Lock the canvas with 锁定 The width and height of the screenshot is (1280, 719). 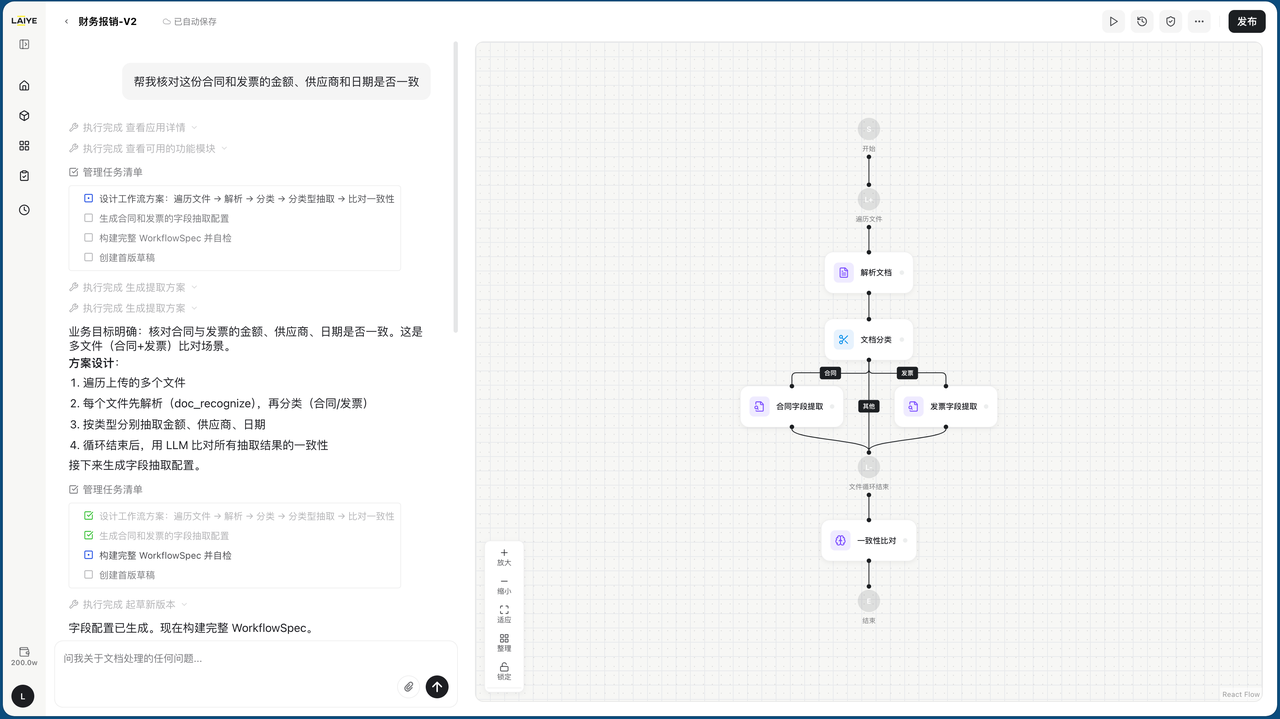click(504, 671)
